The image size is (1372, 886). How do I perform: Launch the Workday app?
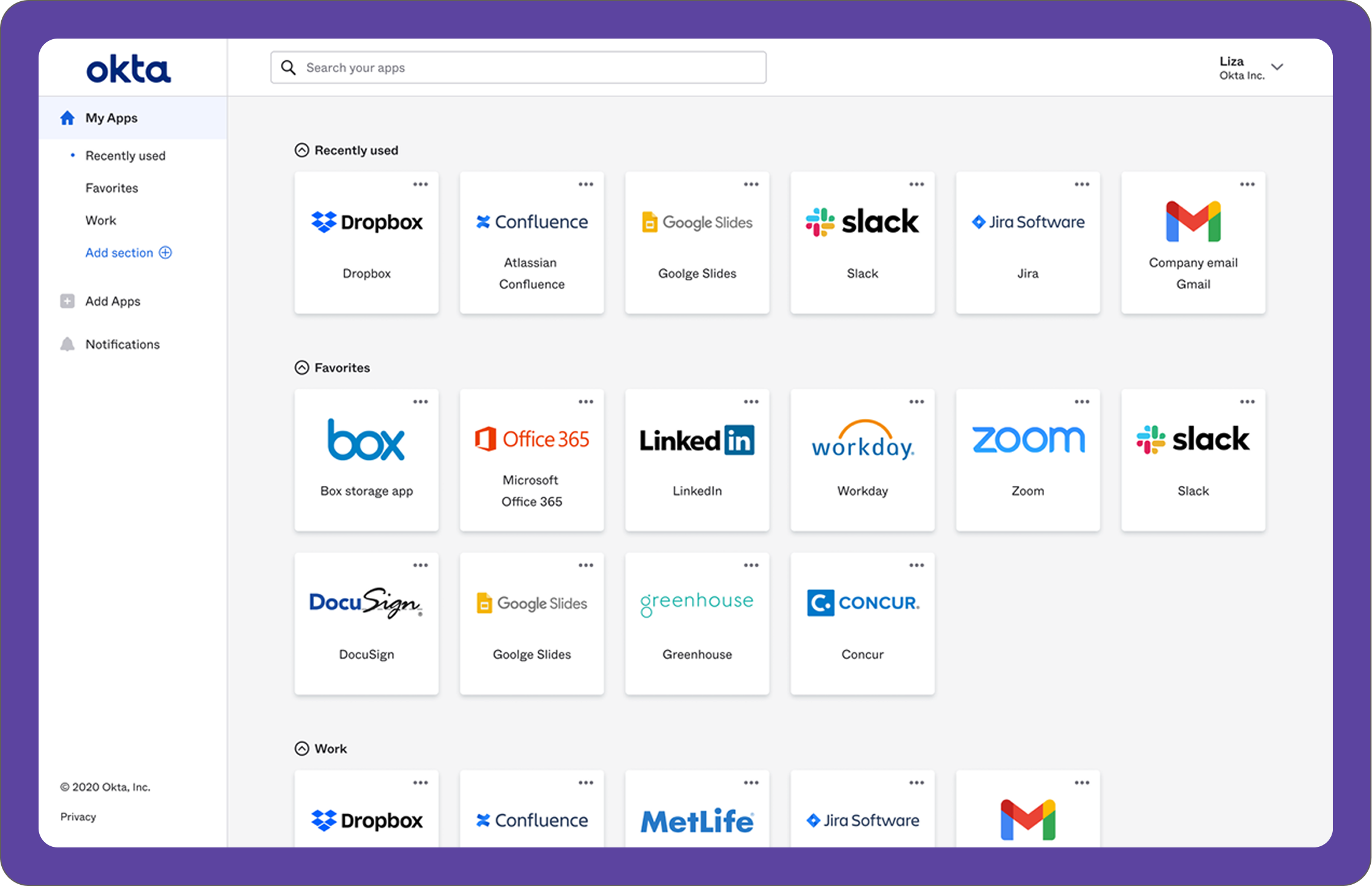click(862, 460)
